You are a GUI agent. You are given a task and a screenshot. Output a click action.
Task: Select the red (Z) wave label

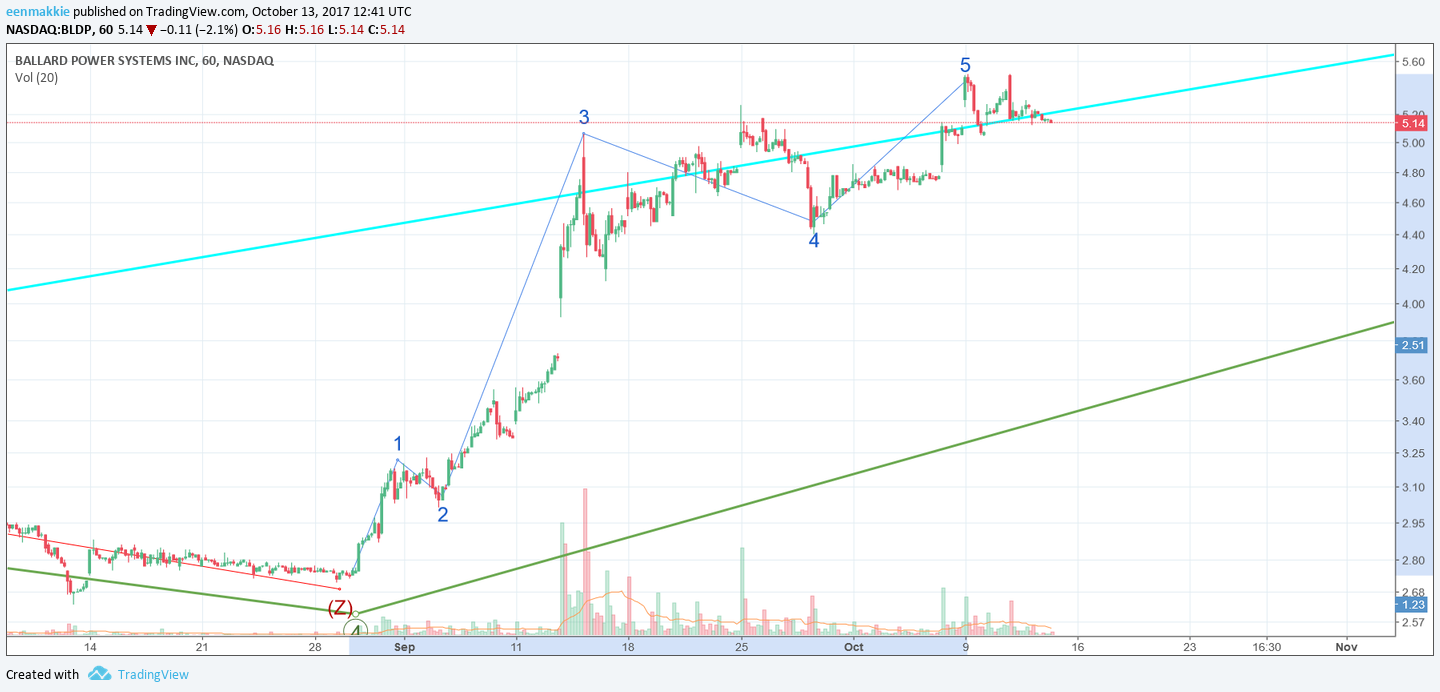tap(340, 606)
